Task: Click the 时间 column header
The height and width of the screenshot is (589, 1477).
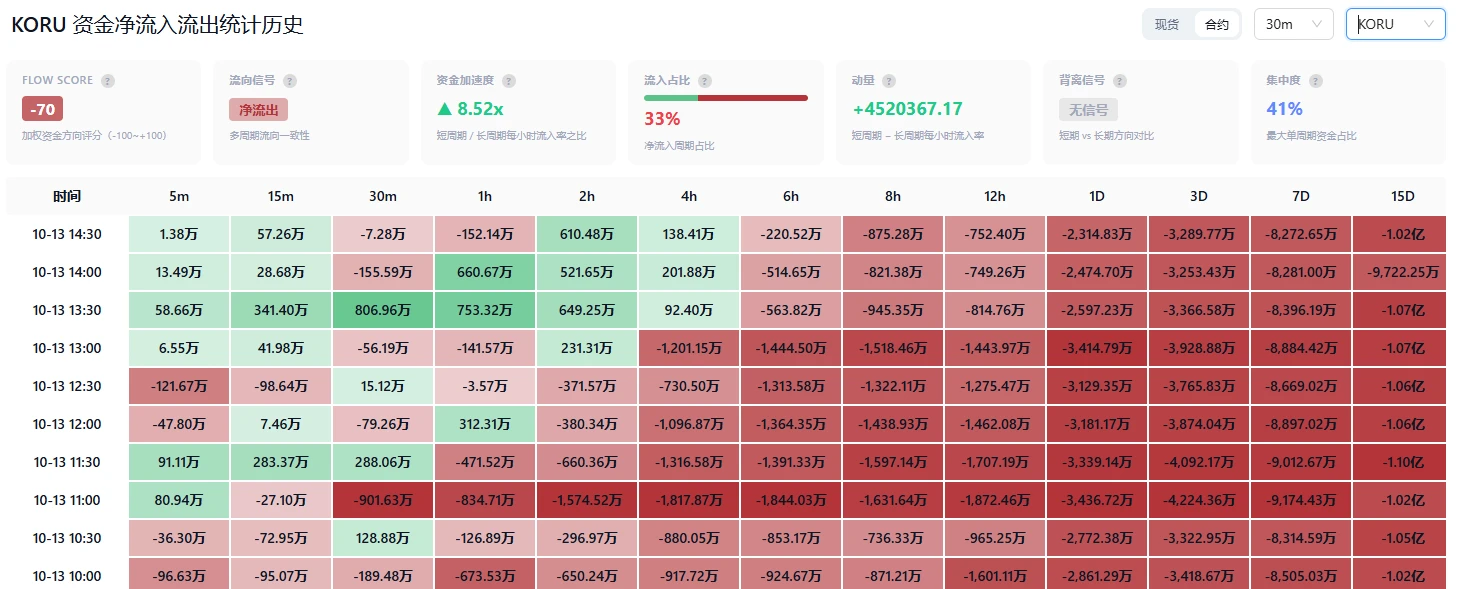Action: pyautogui.click(x=67, y=196)
